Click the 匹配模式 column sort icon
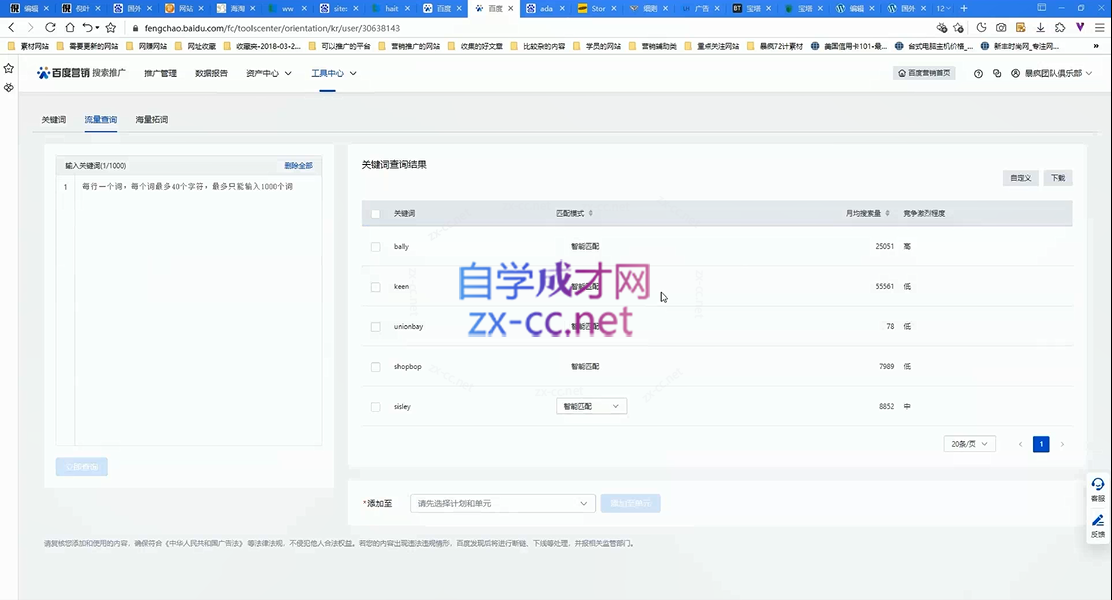Viewport: 1112px width, 600px height. coord(590,213)
